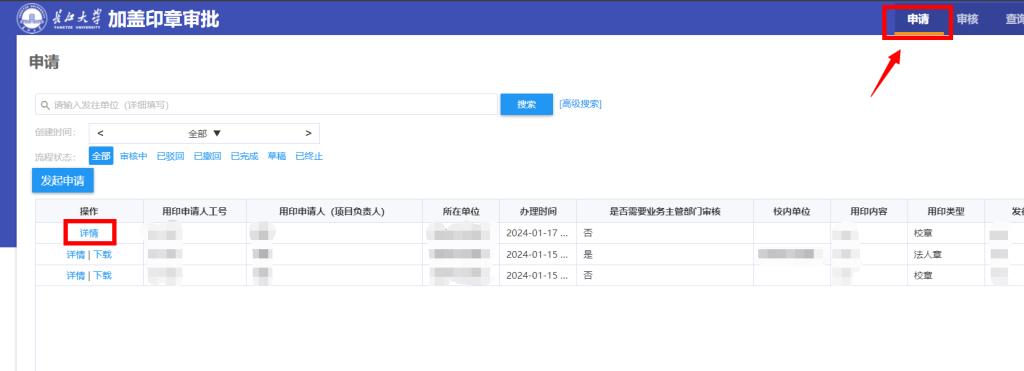Click the 校内单位 column header
The width and height of the screenshot is (1024, 371).
click(x=792, y=211)
